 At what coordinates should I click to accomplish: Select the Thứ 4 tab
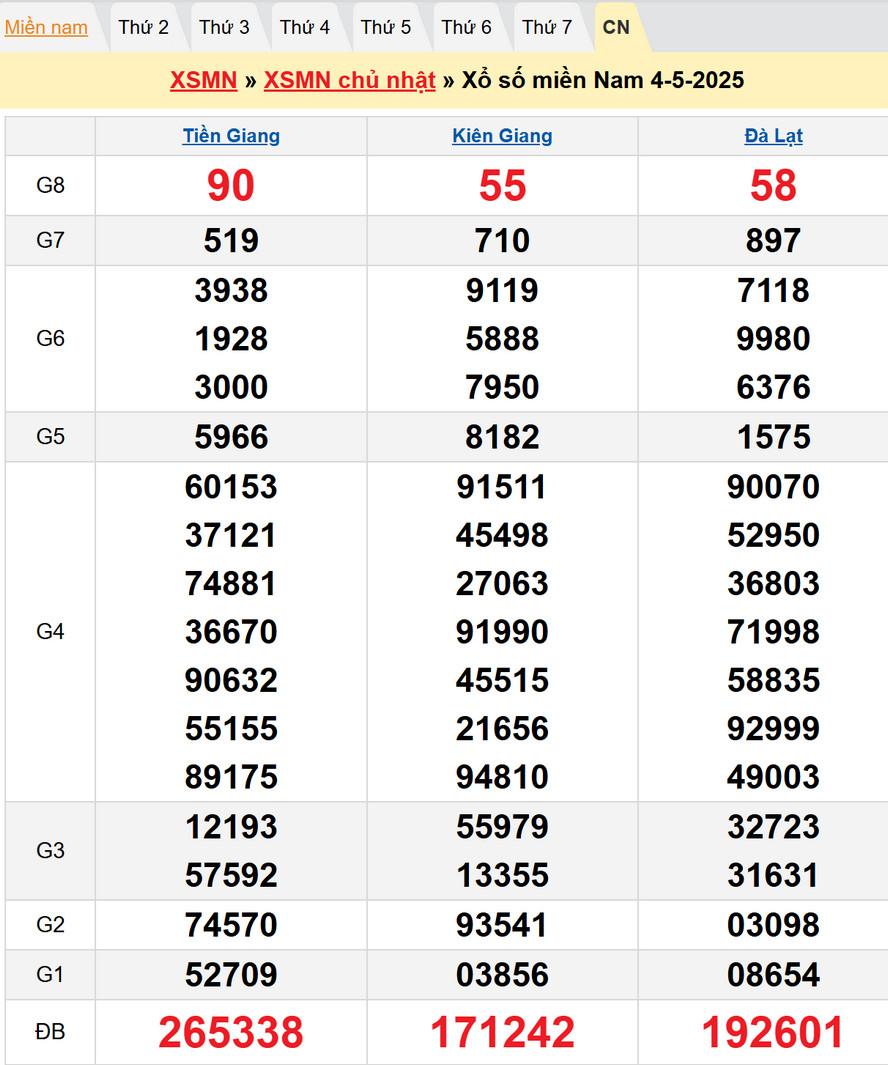coord(305,27)
